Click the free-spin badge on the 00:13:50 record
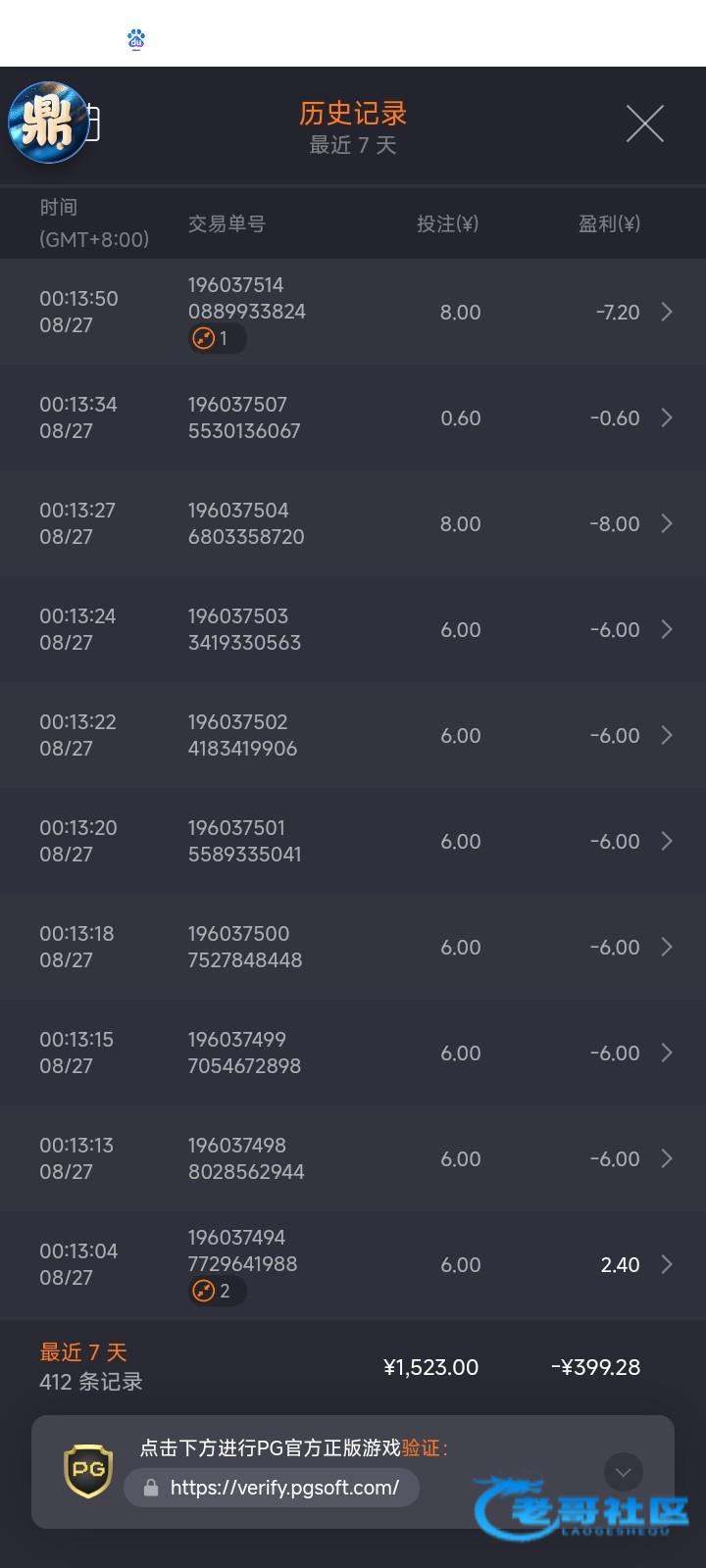The image size is (706, 1568). [x=217, y=338]
